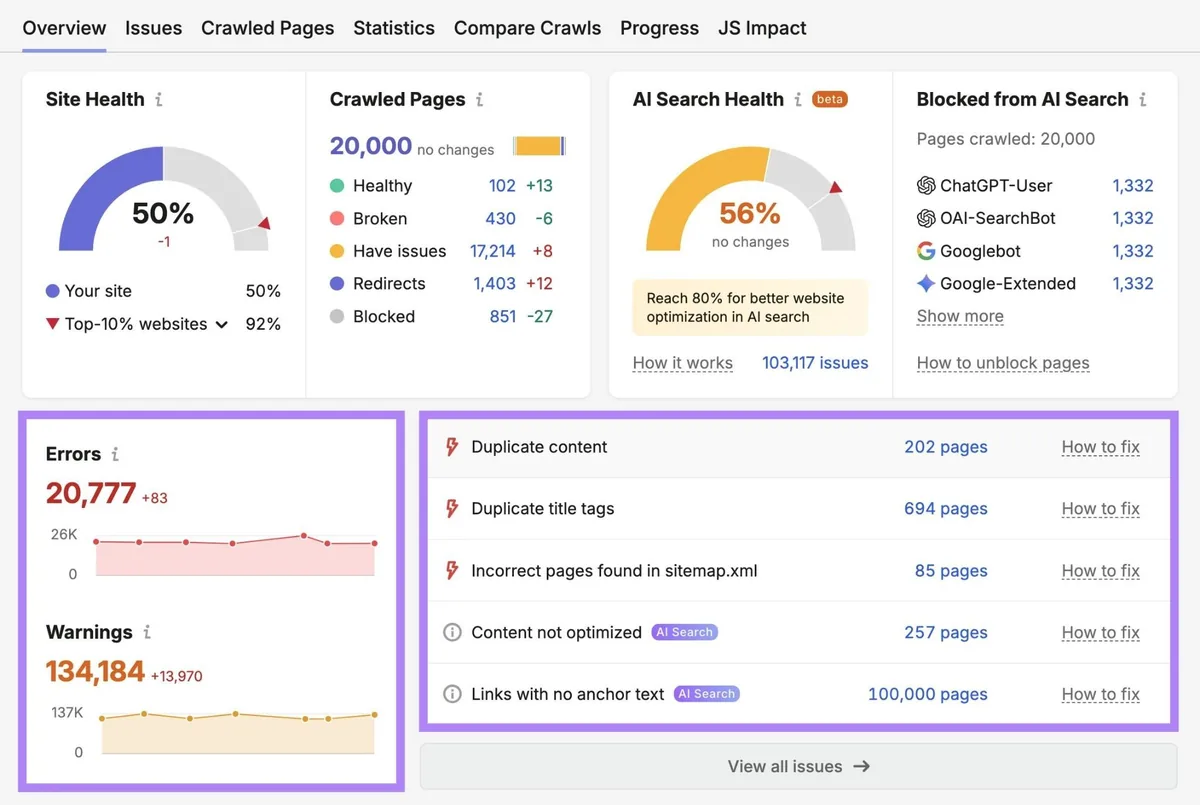Screen dimensions: 1200x805
Task: Switch to the JS Impact tab
Action: click(762, 28)
